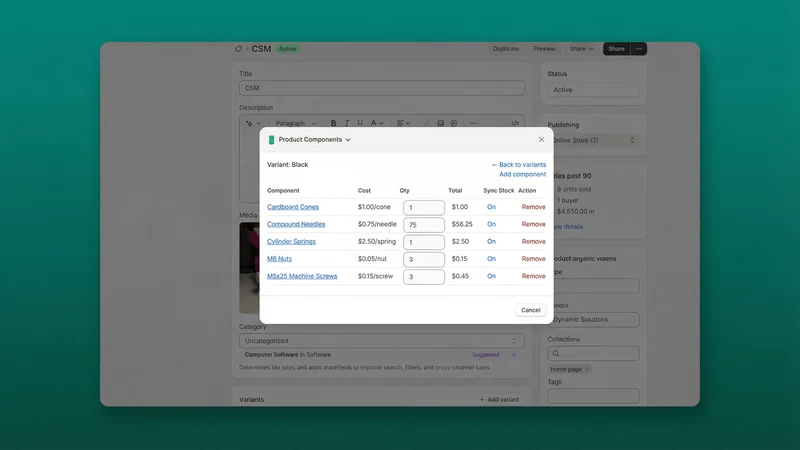Open the light Share dropdown
This screenshot has height=450, width=800.
coord(581,49)
